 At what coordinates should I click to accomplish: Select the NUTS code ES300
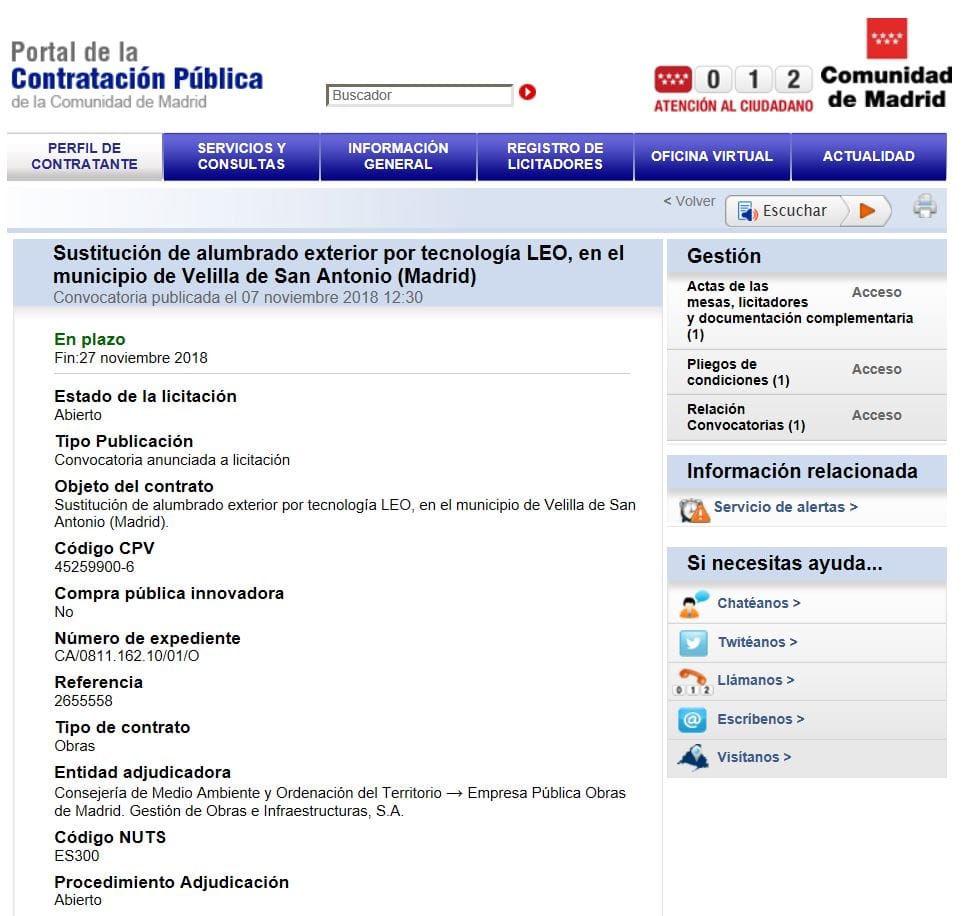[x=77, y=856]
